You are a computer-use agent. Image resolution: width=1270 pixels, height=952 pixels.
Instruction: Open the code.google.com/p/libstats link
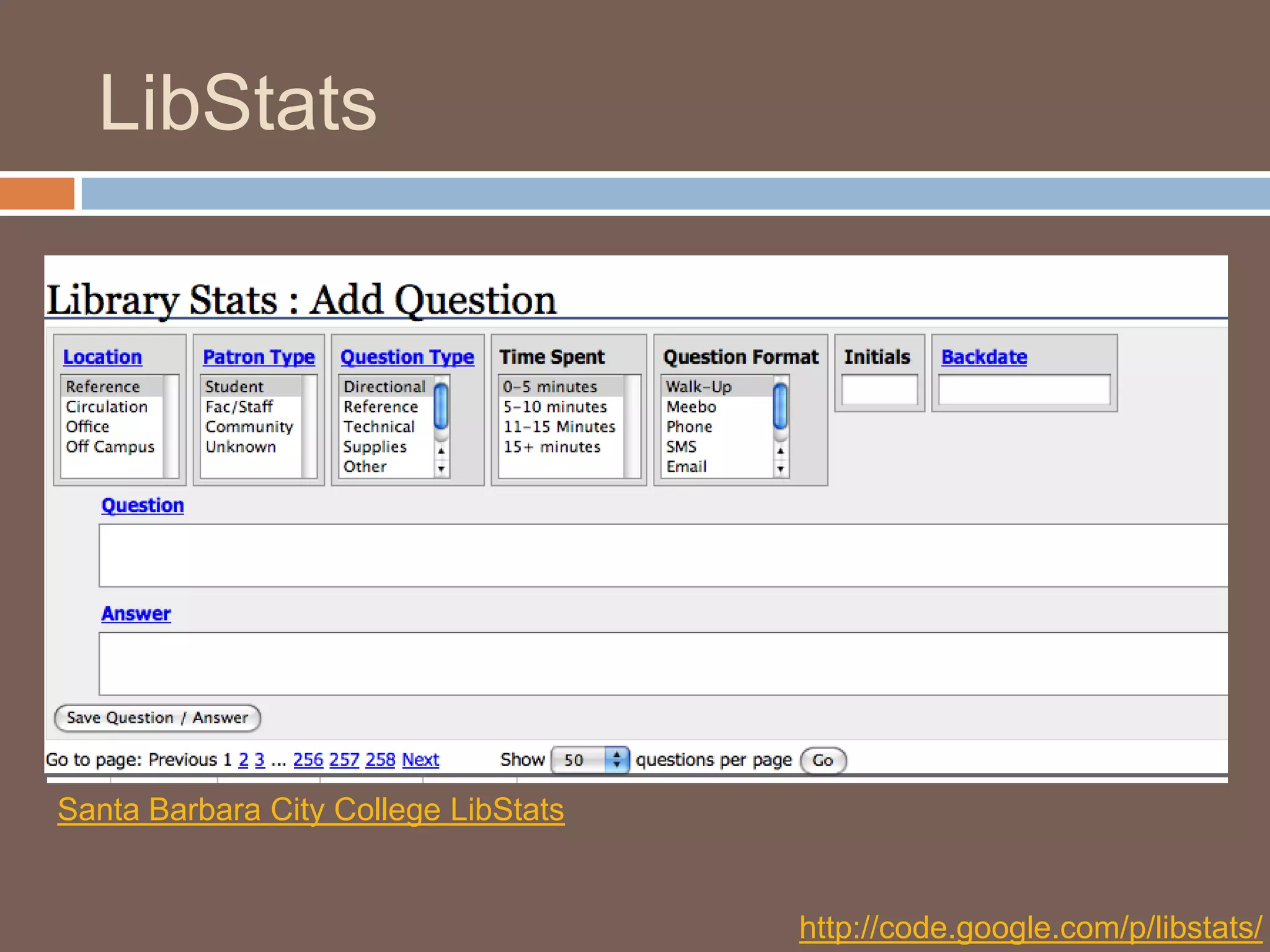[1030, 928]
